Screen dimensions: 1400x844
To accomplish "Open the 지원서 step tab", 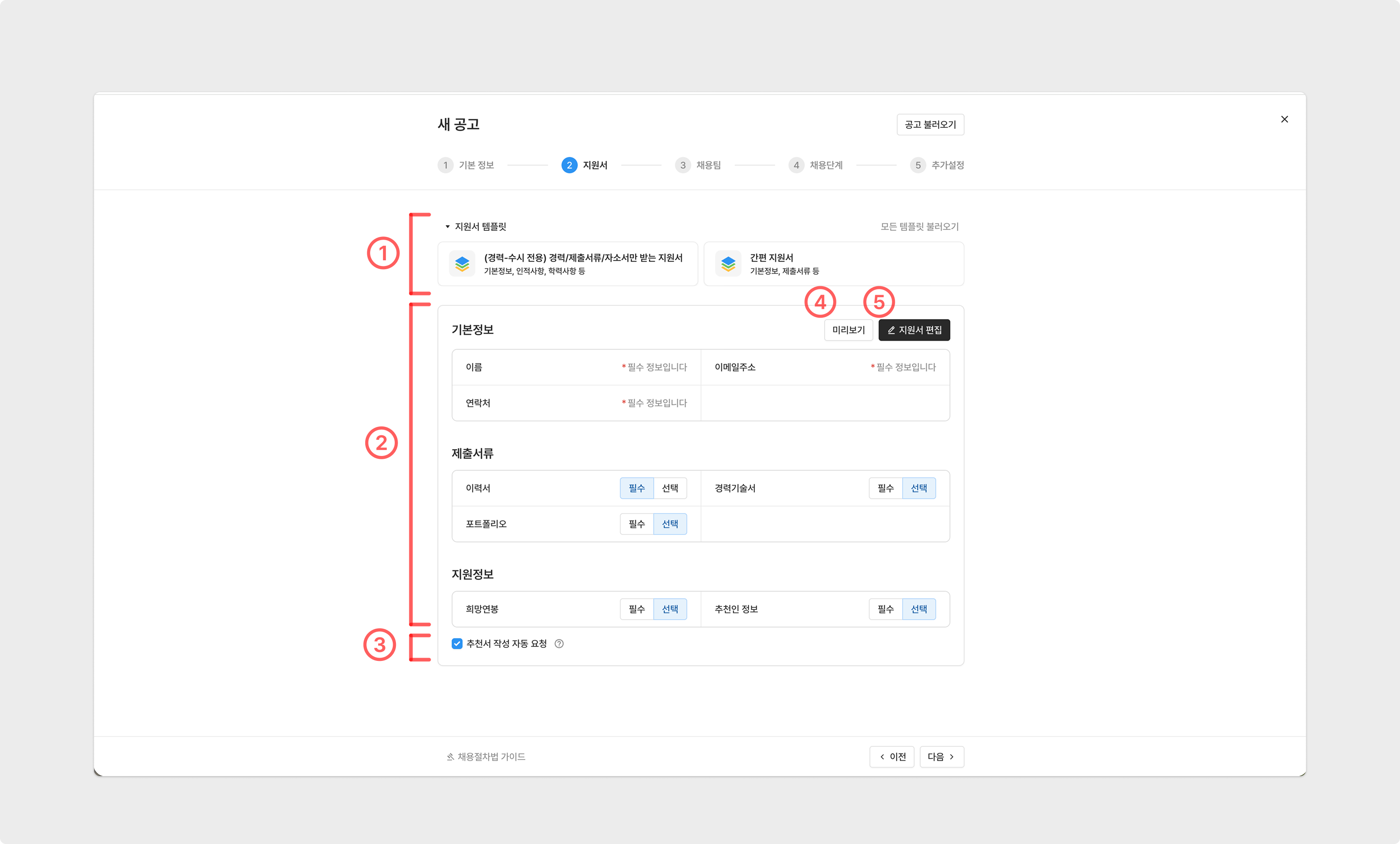I will coord(594,165).
